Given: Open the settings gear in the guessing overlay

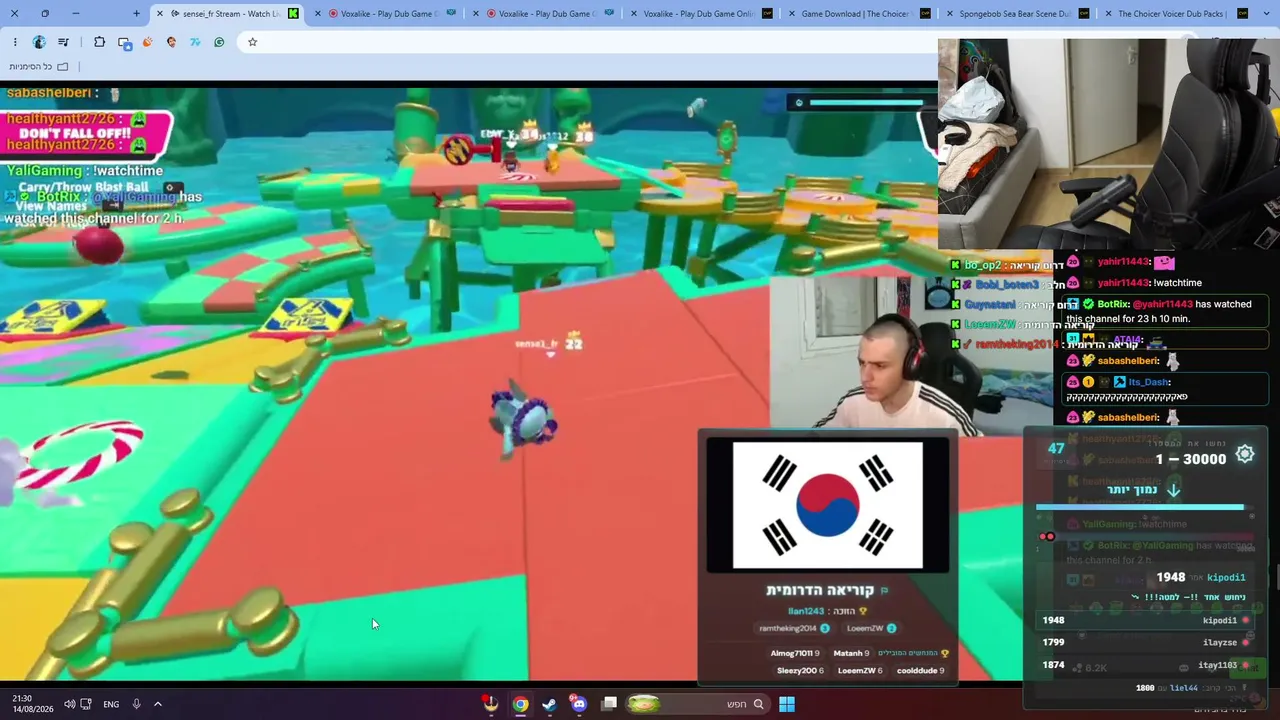Looking at the screenshot, I should pos(1245,454).
